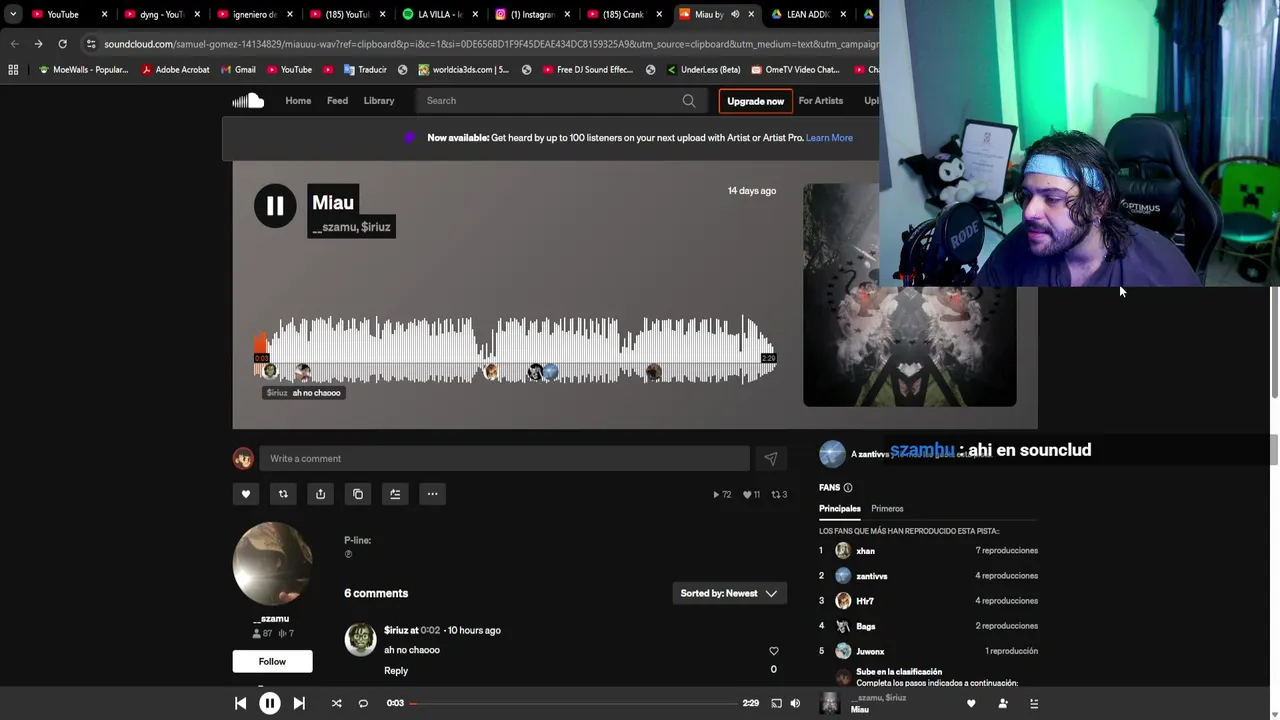This screenshot has height=720, width=1280.
Task: Like the current track in the player bar
Action: click(x=971, y=704)
